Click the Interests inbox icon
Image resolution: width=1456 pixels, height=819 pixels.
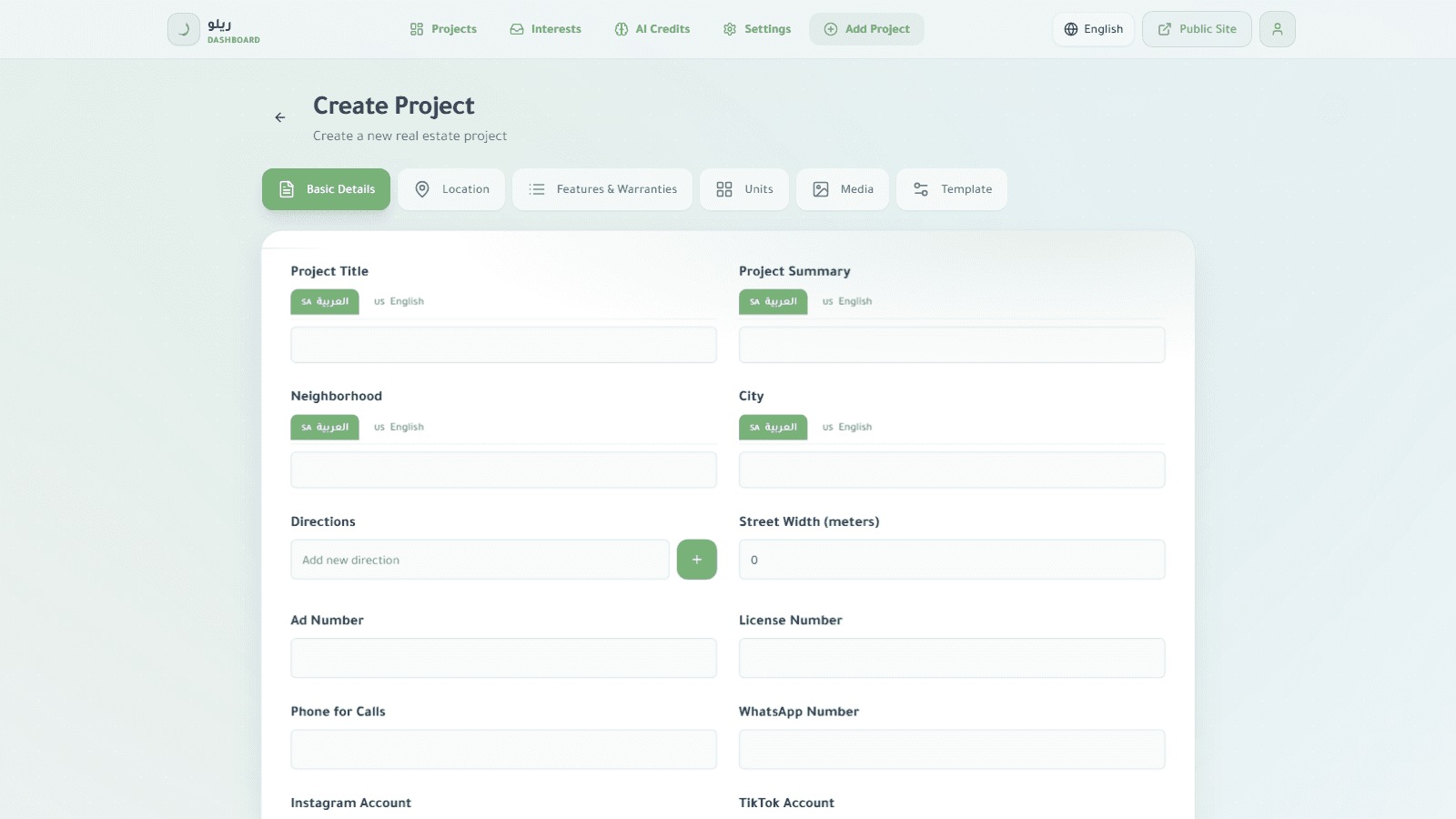coord(517,29)
